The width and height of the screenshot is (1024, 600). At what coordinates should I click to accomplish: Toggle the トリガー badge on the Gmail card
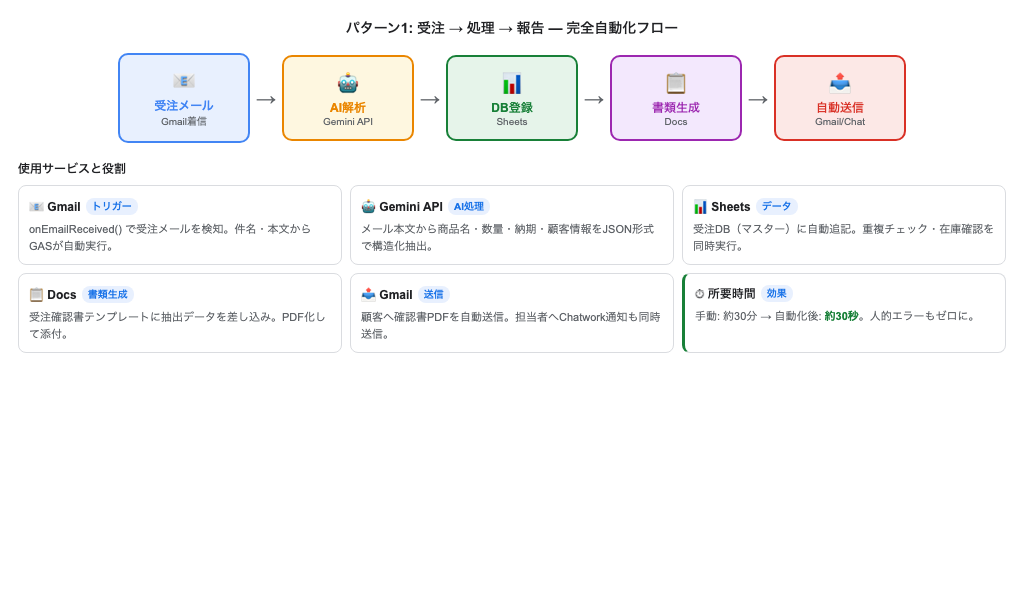[x=111, y=207]
